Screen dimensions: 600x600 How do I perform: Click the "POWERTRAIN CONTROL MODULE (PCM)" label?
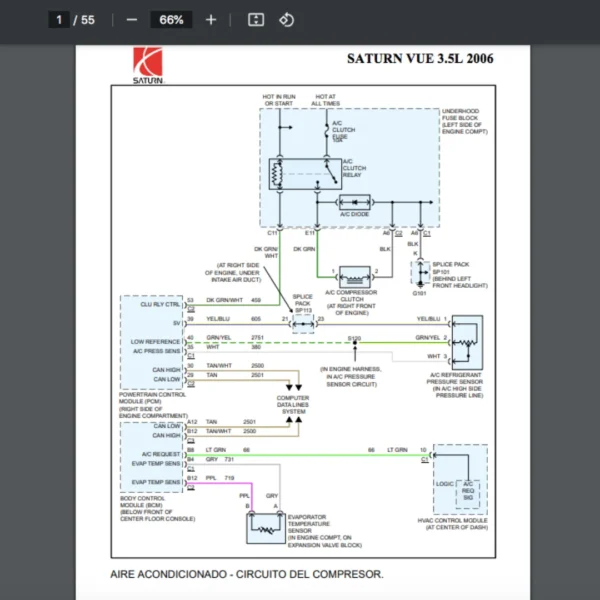(x=152, y=398)
